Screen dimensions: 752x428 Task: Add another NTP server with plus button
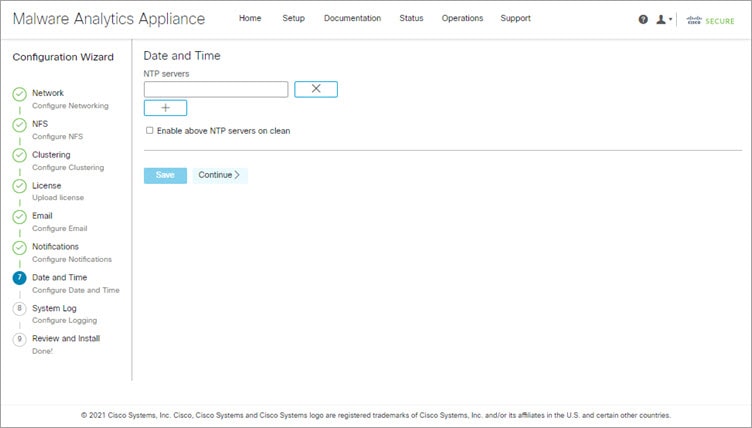(x=165, y=108)
